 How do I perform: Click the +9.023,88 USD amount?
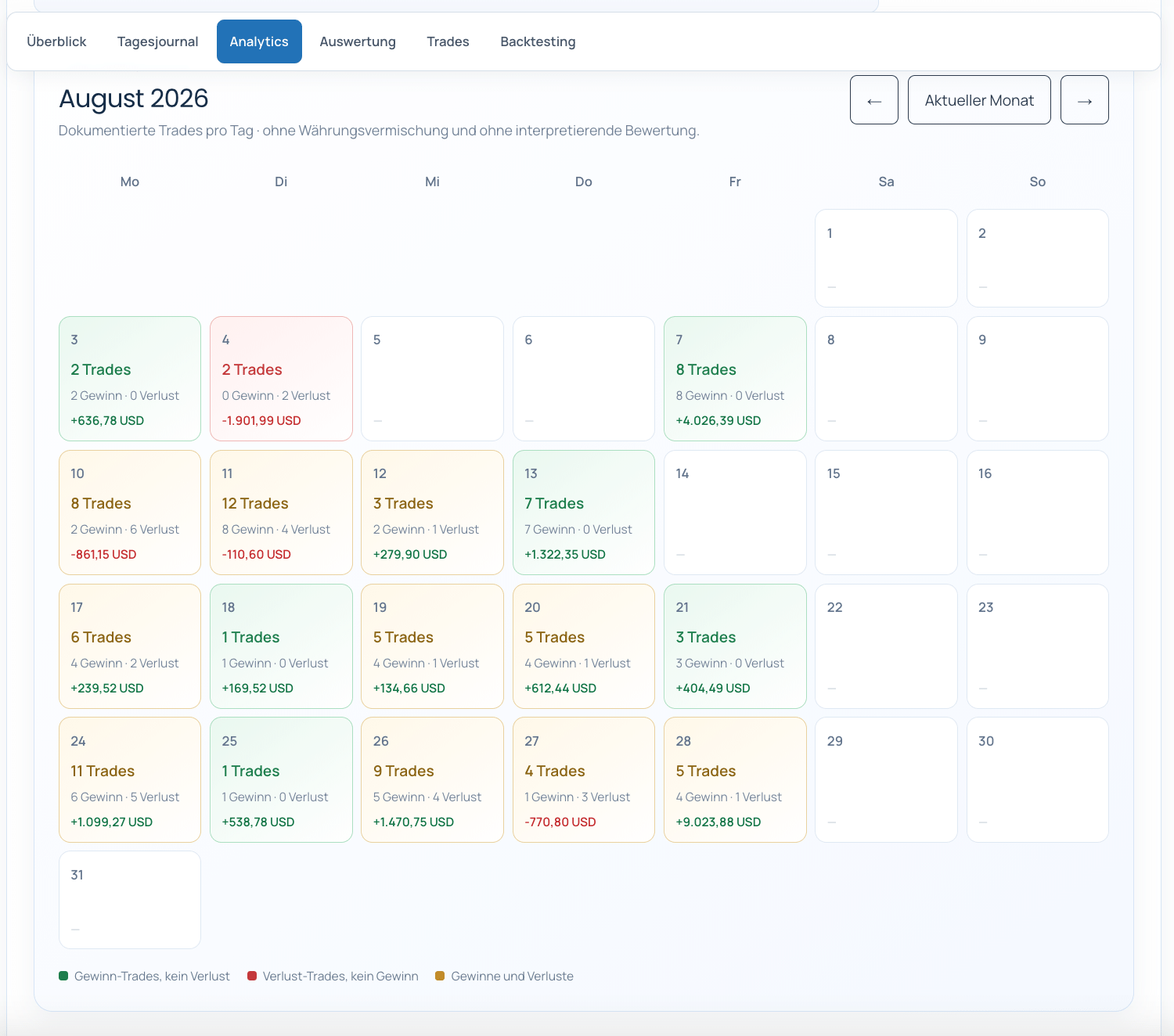718,822
